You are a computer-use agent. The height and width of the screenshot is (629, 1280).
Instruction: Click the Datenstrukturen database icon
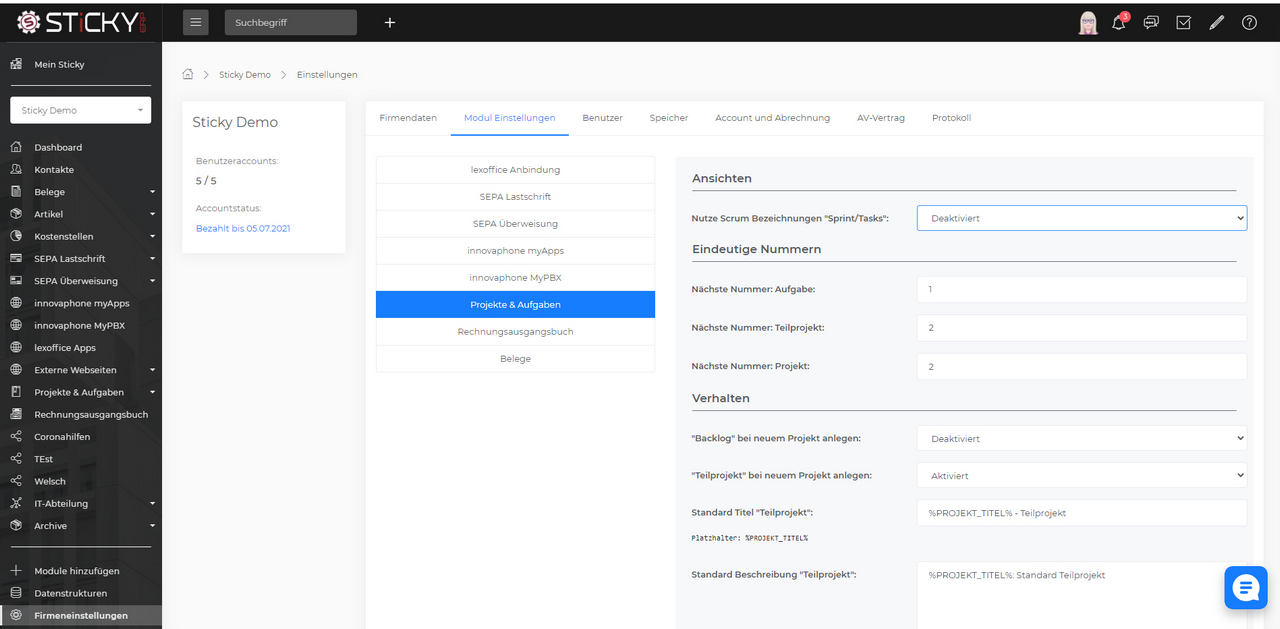point(16,593)
